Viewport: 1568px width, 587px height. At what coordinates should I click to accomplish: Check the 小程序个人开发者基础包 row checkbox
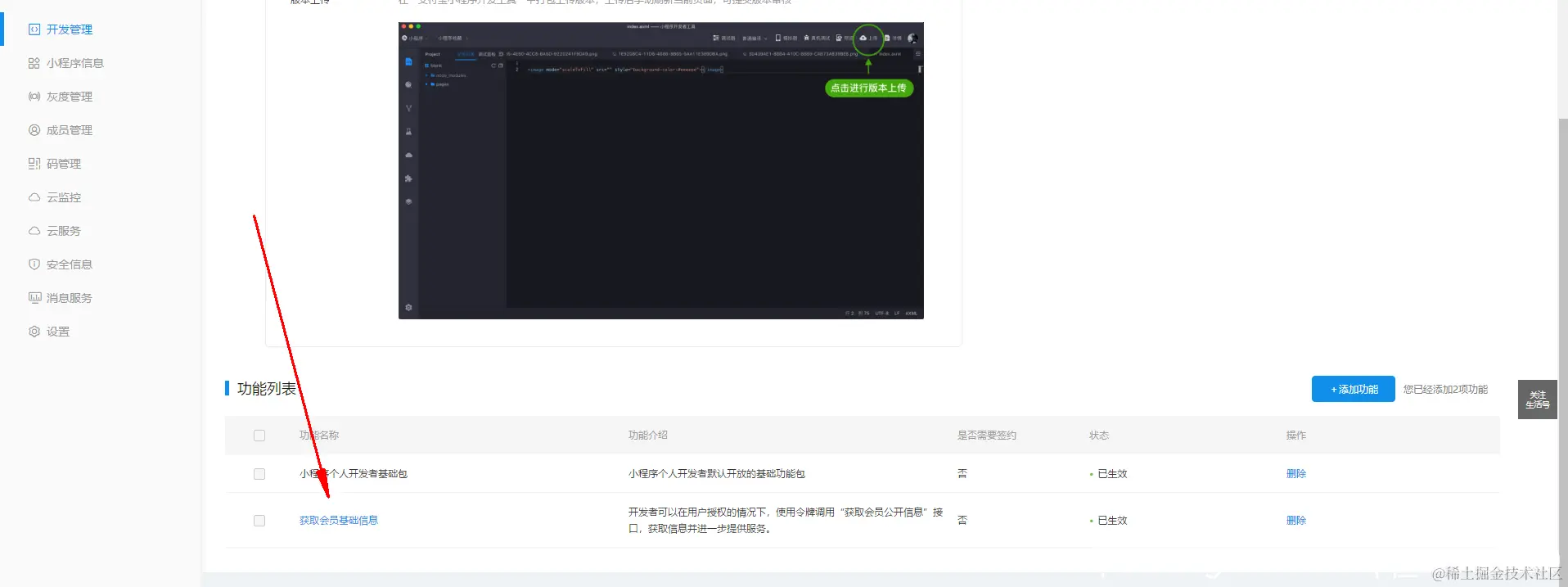pos(259,474)
